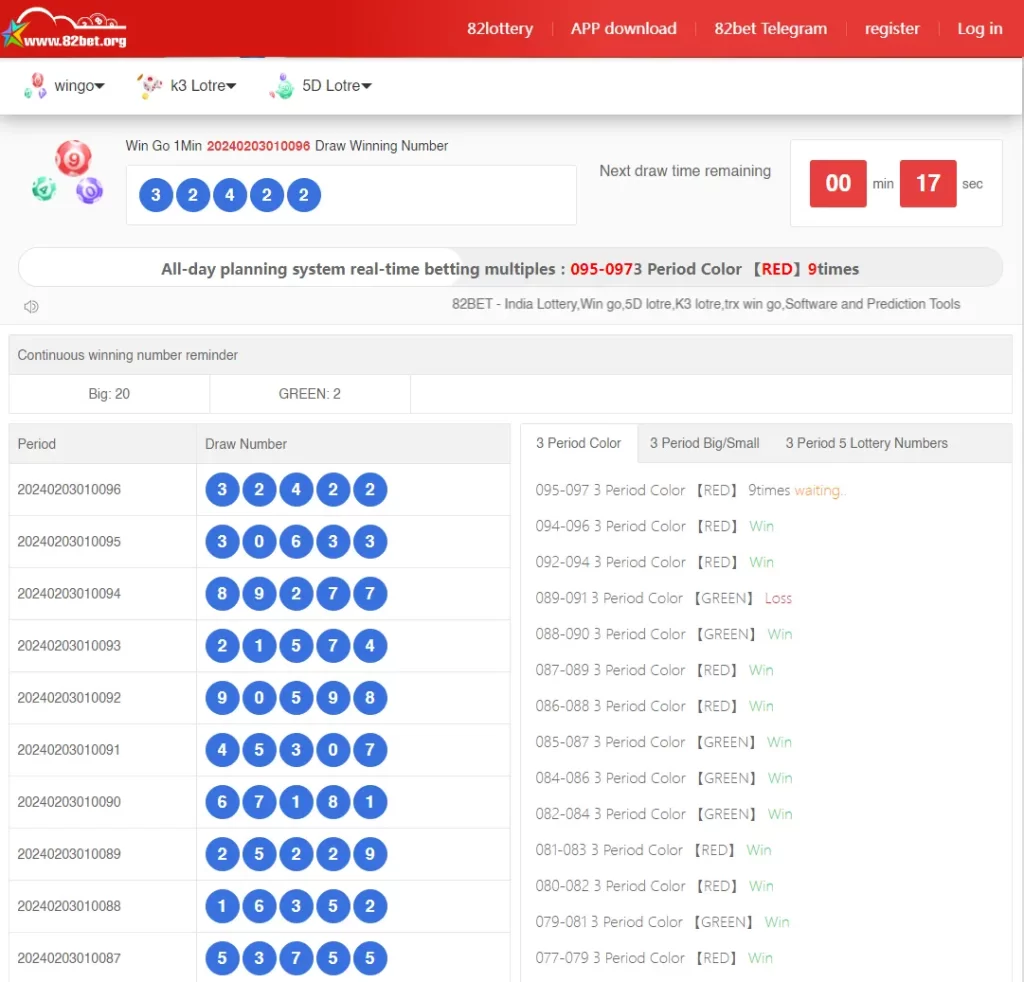1024x982 pixels.
Task: Click the k3 Lotre dice icon
Action: [150, 86]
